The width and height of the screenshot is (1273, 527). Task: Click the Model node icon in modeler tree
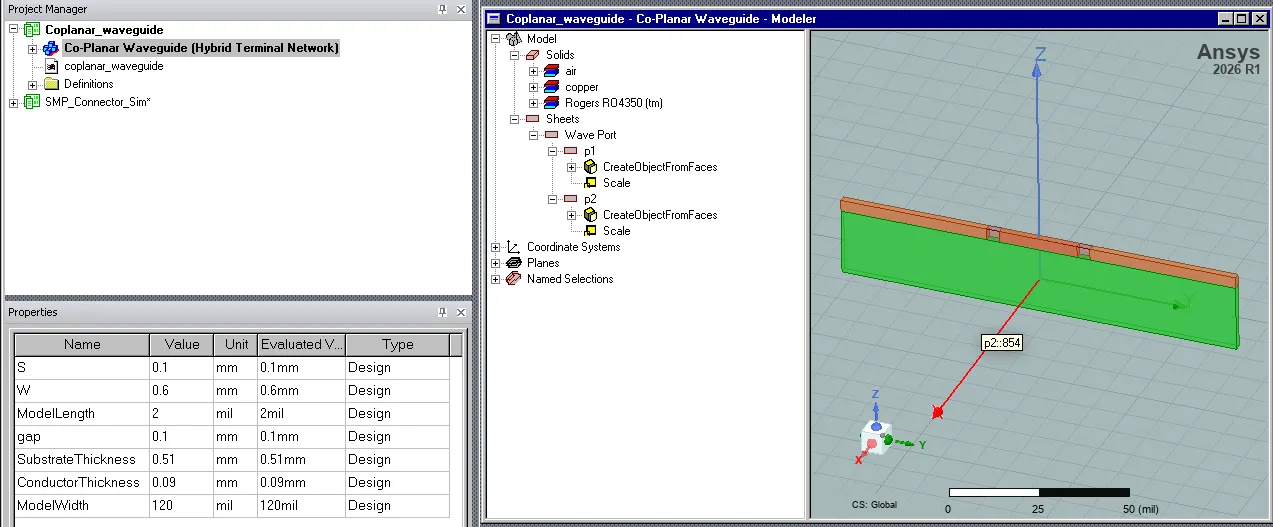pos(514,39)
